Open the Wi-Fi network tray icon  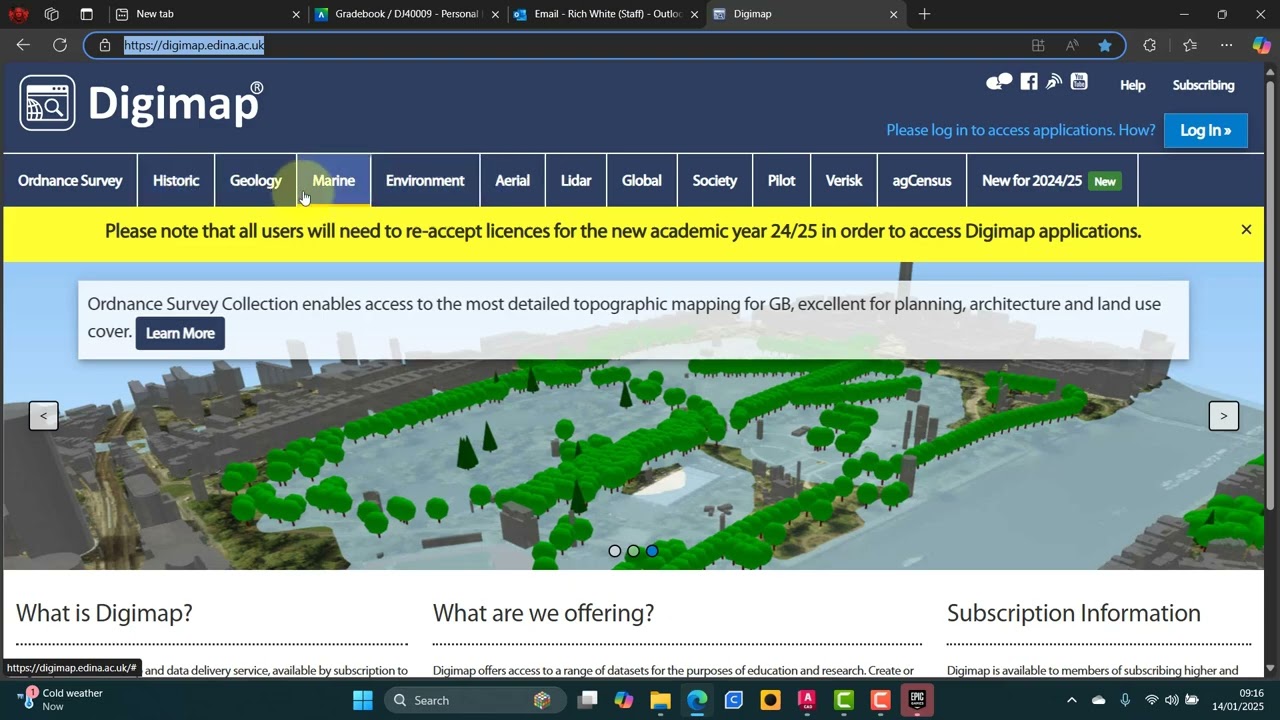1151,700
